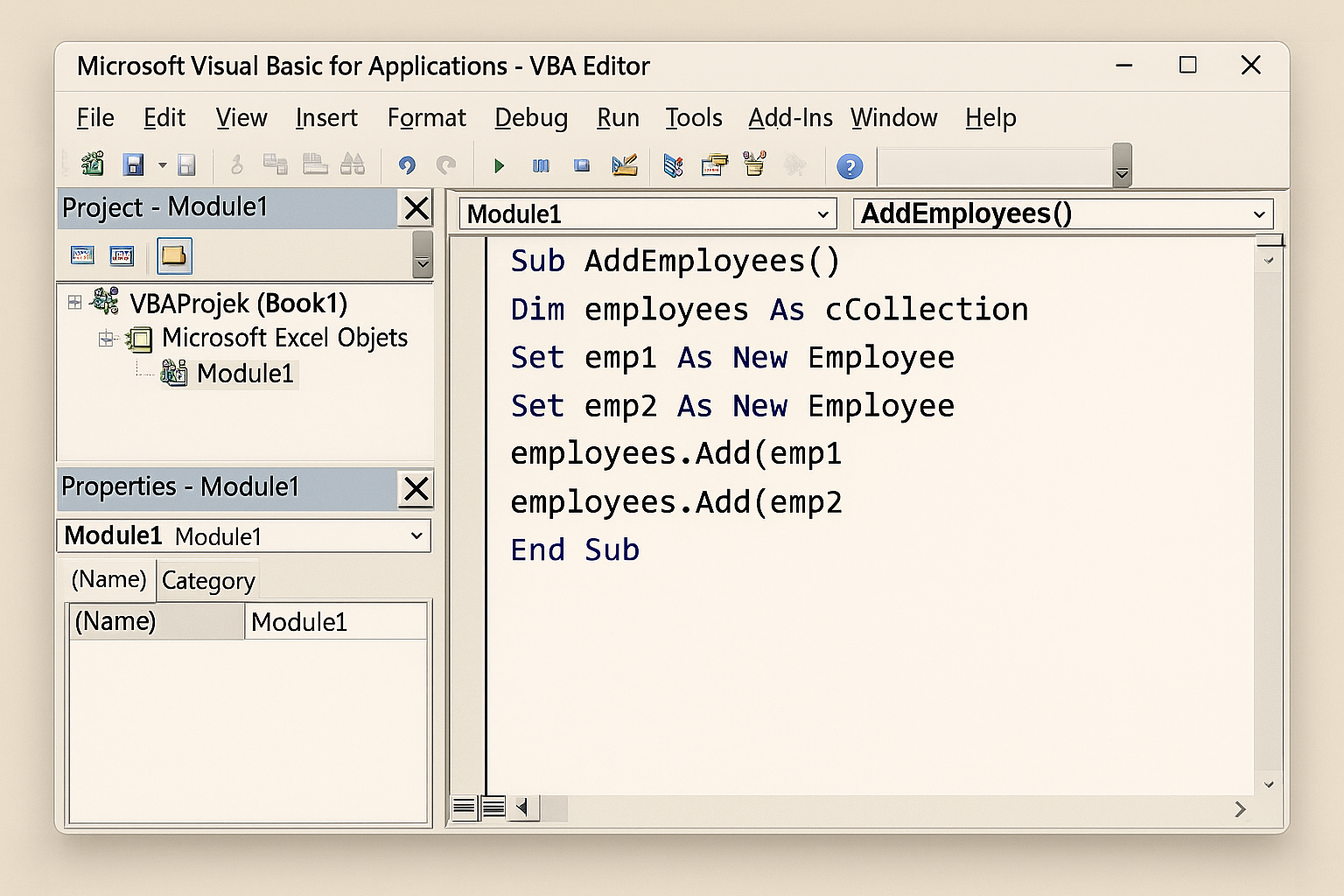The image size is (1344, 896).
Task: Click the greyed-out Copy icon
Action: point(276,164)
